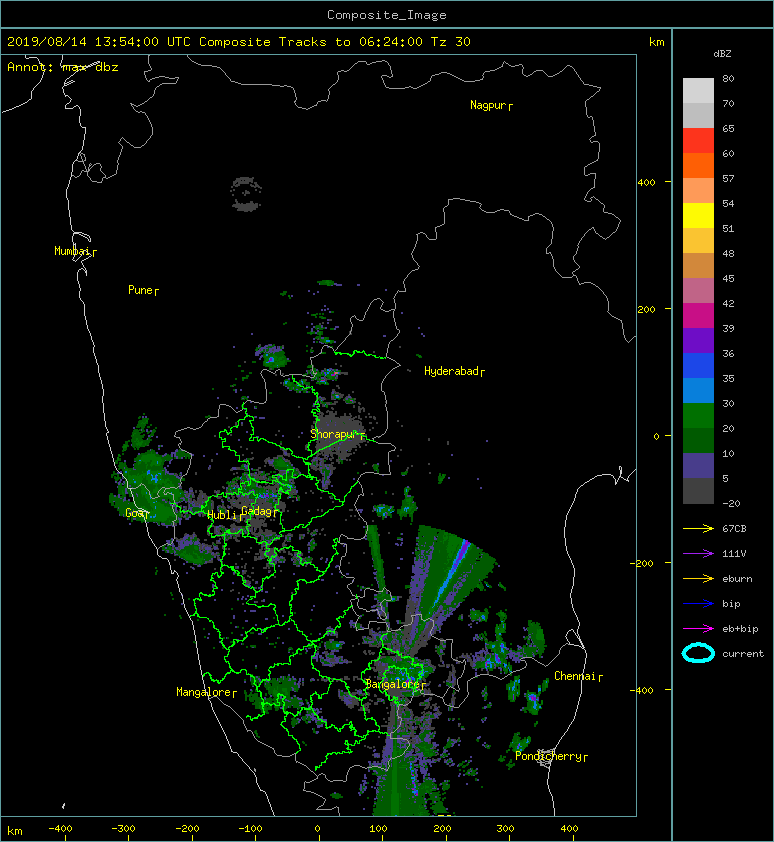Click the 'Annot: max dbz' annotation text

point(63,67)
